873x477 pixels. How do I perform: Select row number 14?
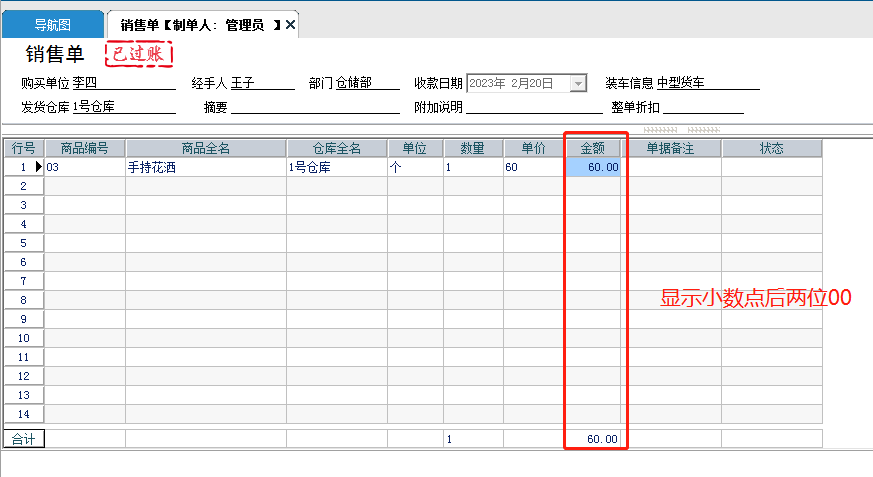[x=23, y=414]
